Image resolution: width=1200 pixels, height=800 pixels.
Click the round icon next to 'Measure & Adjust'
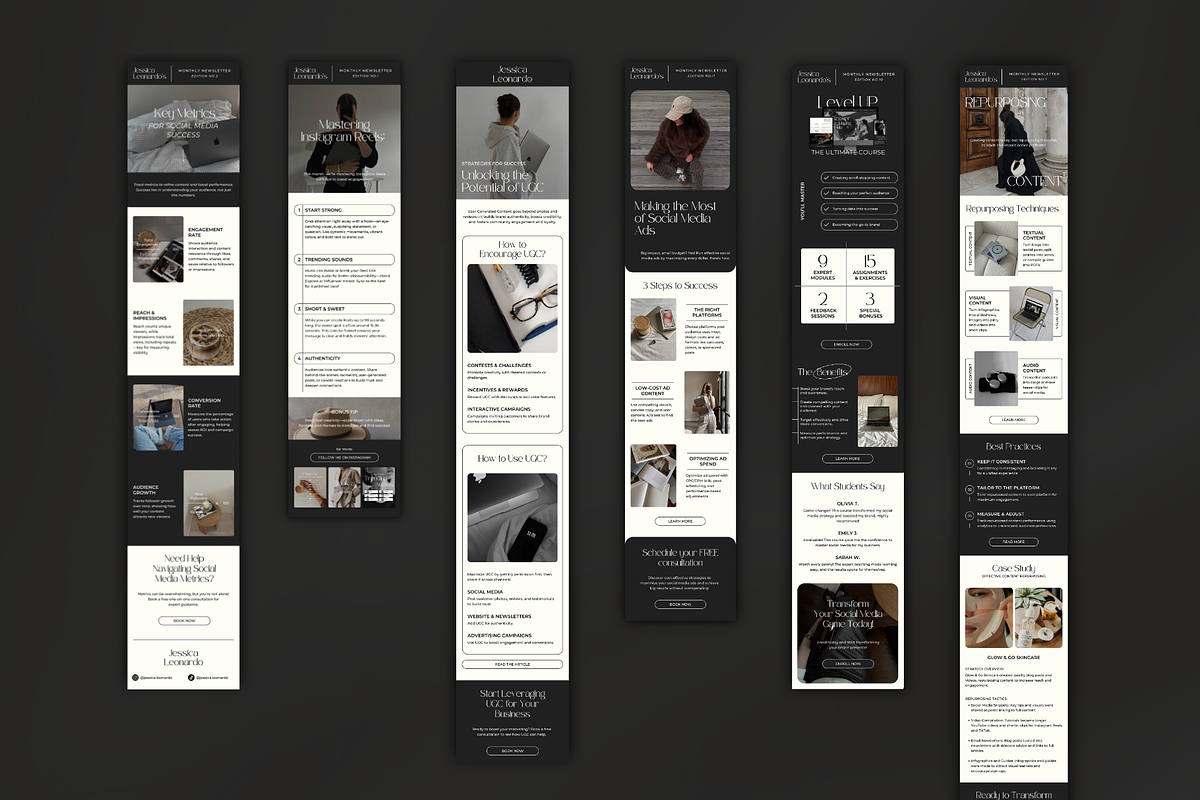pyautogui.click(x=970, y=515)
